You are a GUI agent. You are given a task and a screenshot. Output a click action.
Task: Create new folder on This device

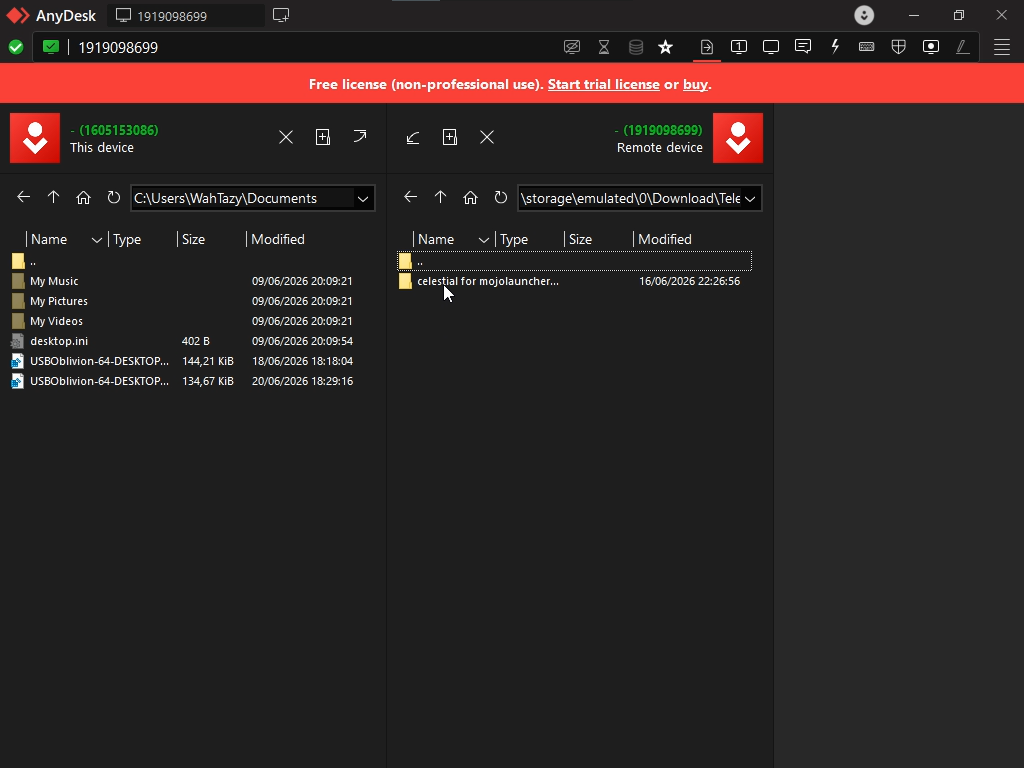323,136
